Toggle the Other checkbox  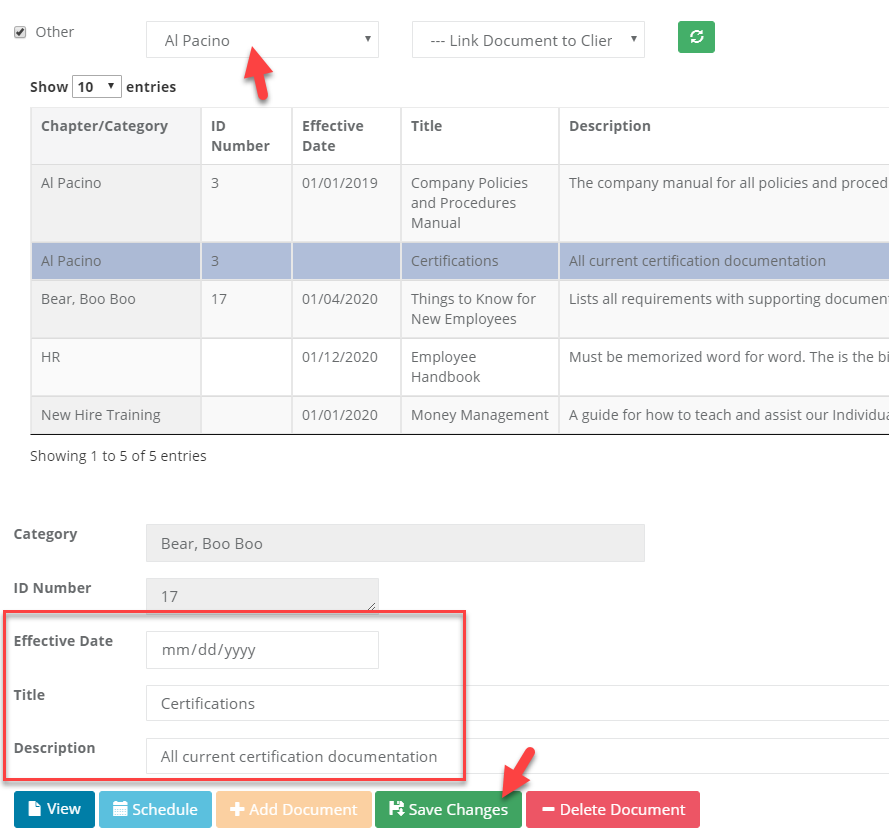(x=20, y=32)
